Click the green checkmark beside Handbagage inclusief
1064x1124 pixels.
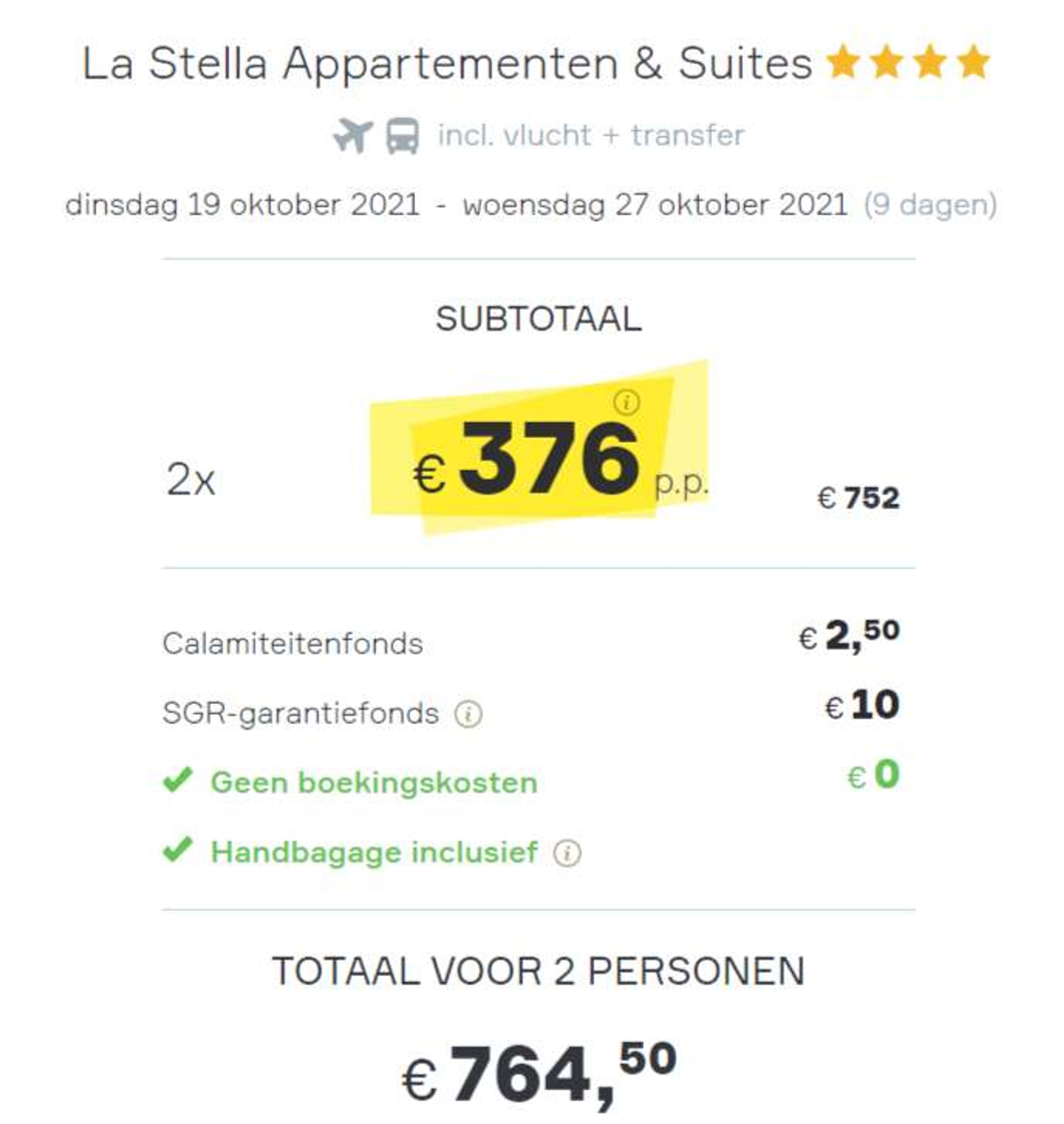click(x=178, y=850)
